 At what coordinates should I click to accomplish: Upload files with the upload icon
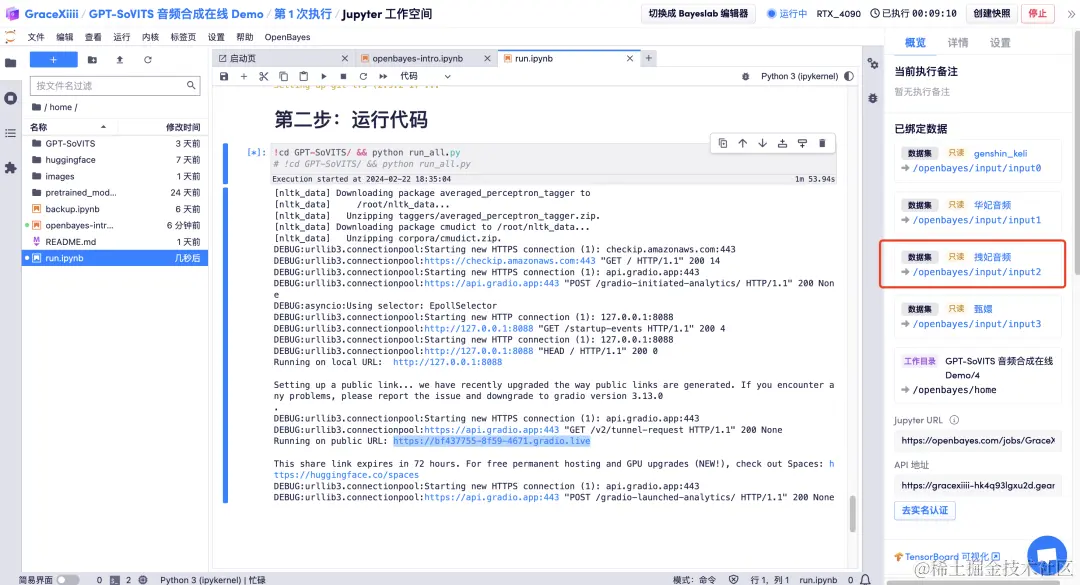coord(120,60)
